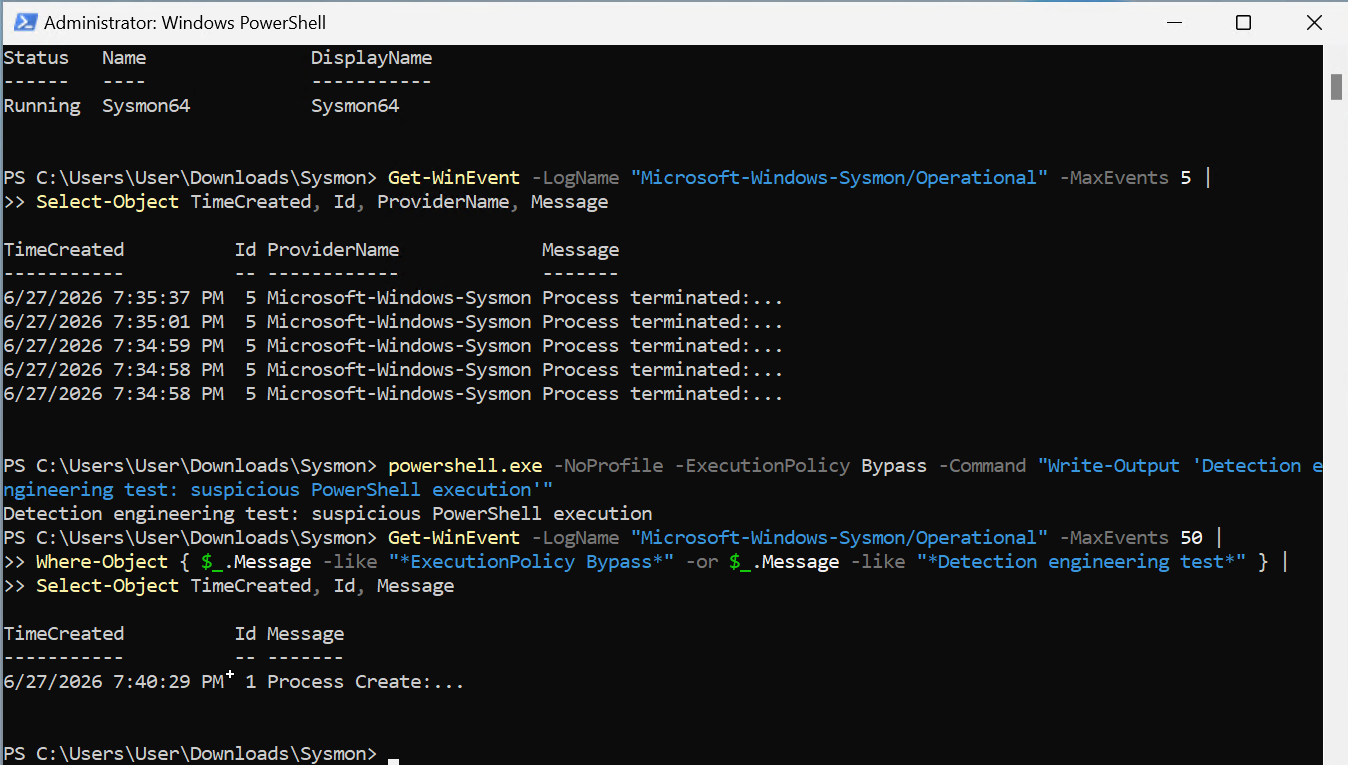Screen dimensions: 1348x765
Task: Click the vertical scrollbar thumb
Action: pyautogui.click(x=1336, y=87)
